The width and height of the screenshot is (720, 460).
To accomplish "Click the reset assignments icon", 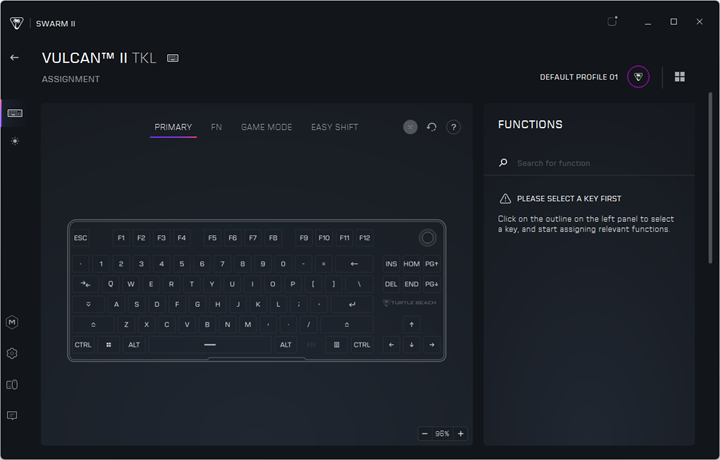I will point(432,128).
